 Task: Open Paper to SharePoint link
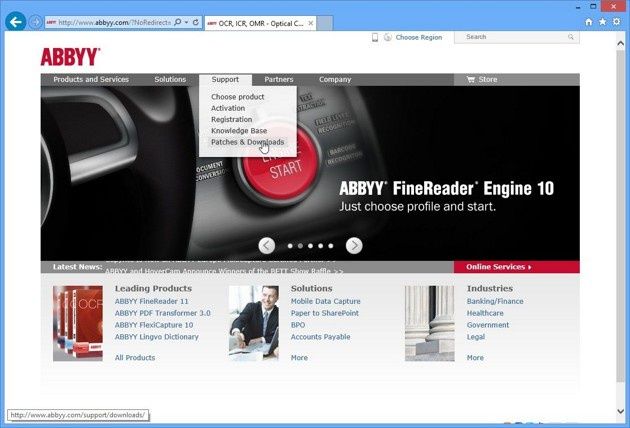(325, 313)
